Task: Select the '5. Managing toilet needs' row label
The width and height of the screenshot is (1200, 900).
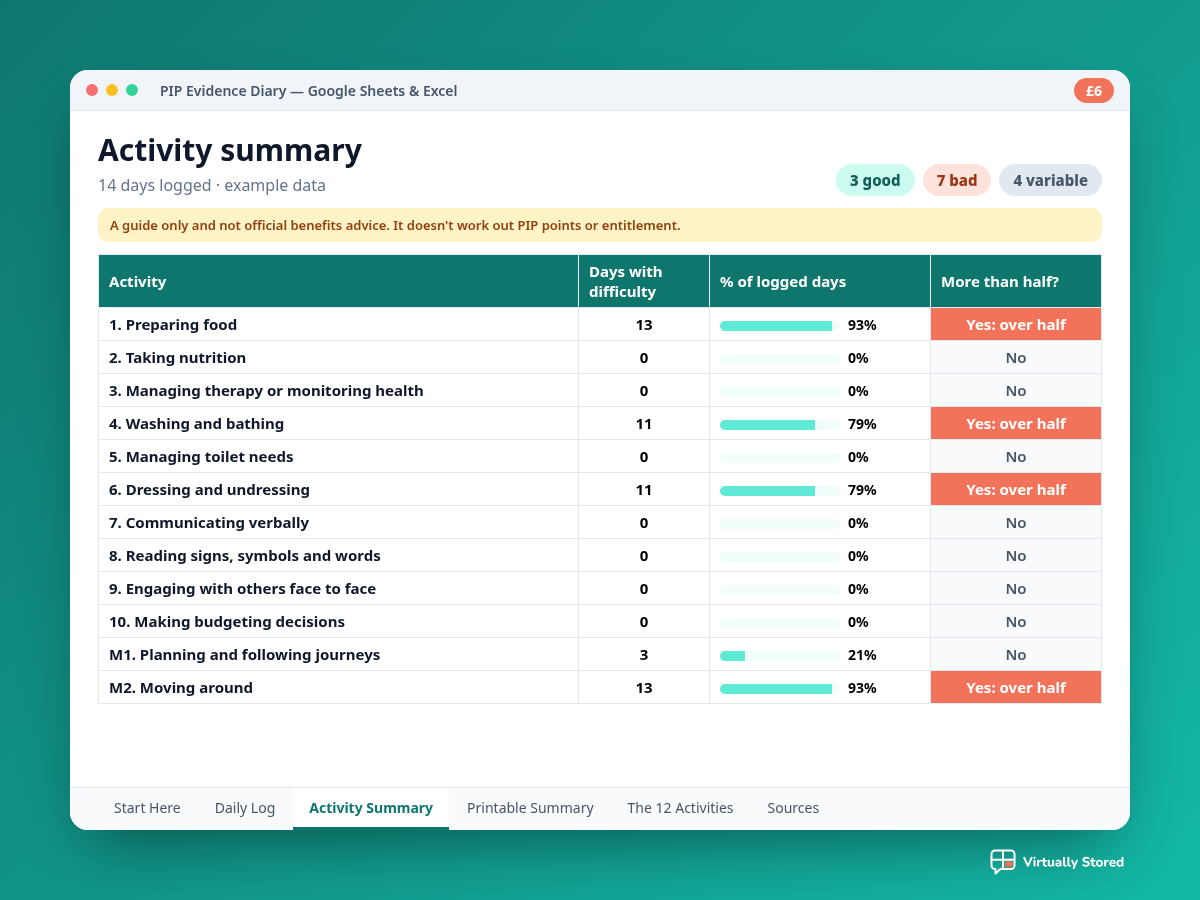Action: [201, 457]
